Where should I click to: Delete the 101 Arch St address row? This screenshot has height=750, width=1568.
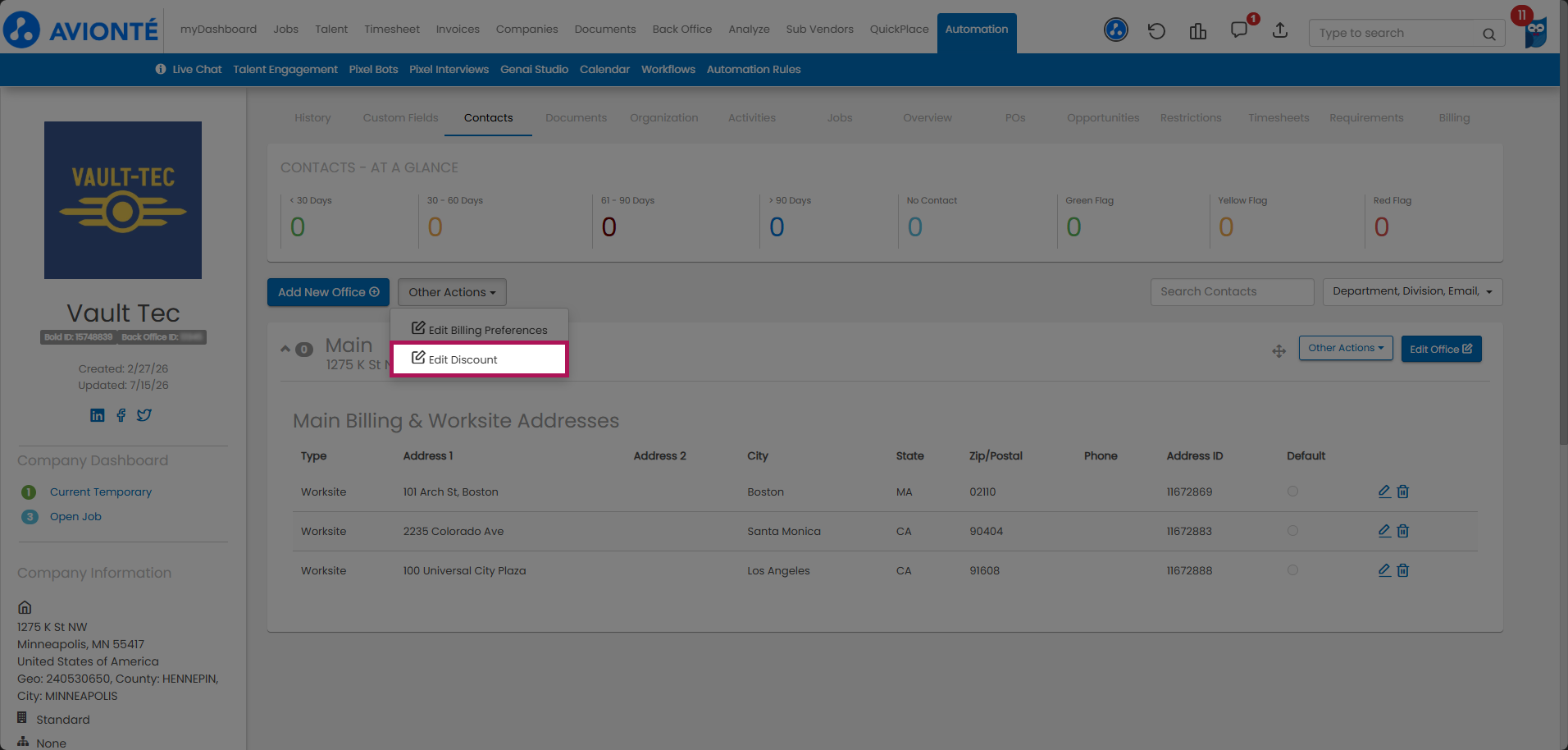point(1403,492)
